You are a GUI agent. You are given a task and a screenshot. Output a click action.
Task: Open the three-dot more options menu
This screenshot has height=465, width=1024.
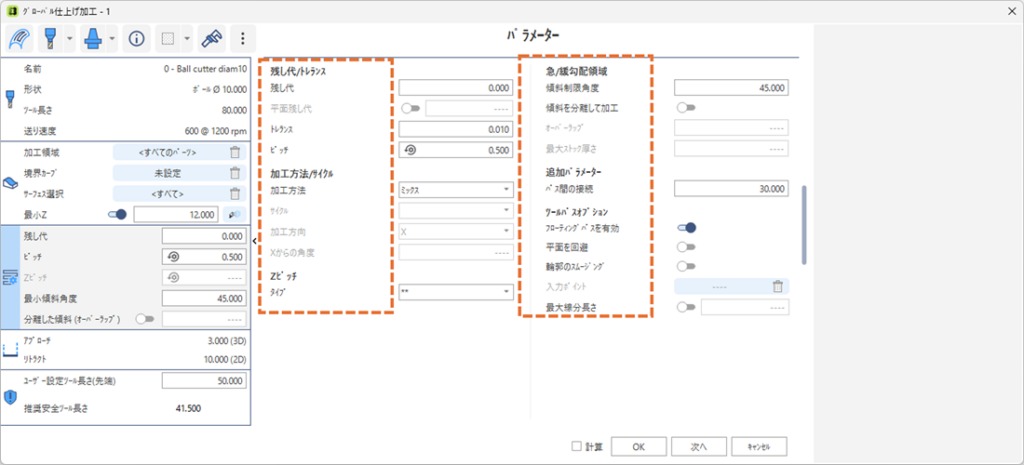coord(243,39)
